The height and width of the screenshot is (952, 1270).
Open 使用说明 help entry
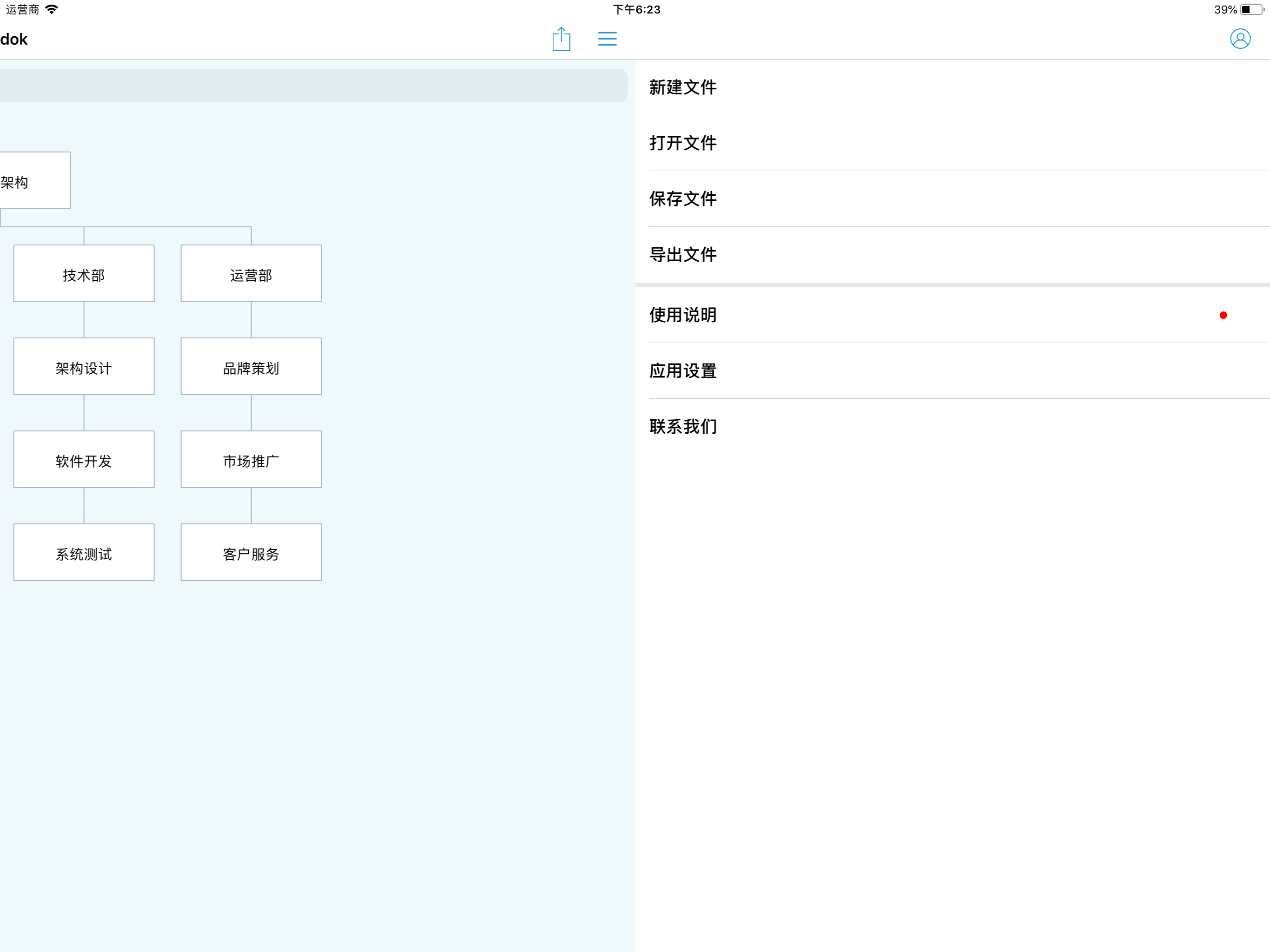(x=683, y=315)
